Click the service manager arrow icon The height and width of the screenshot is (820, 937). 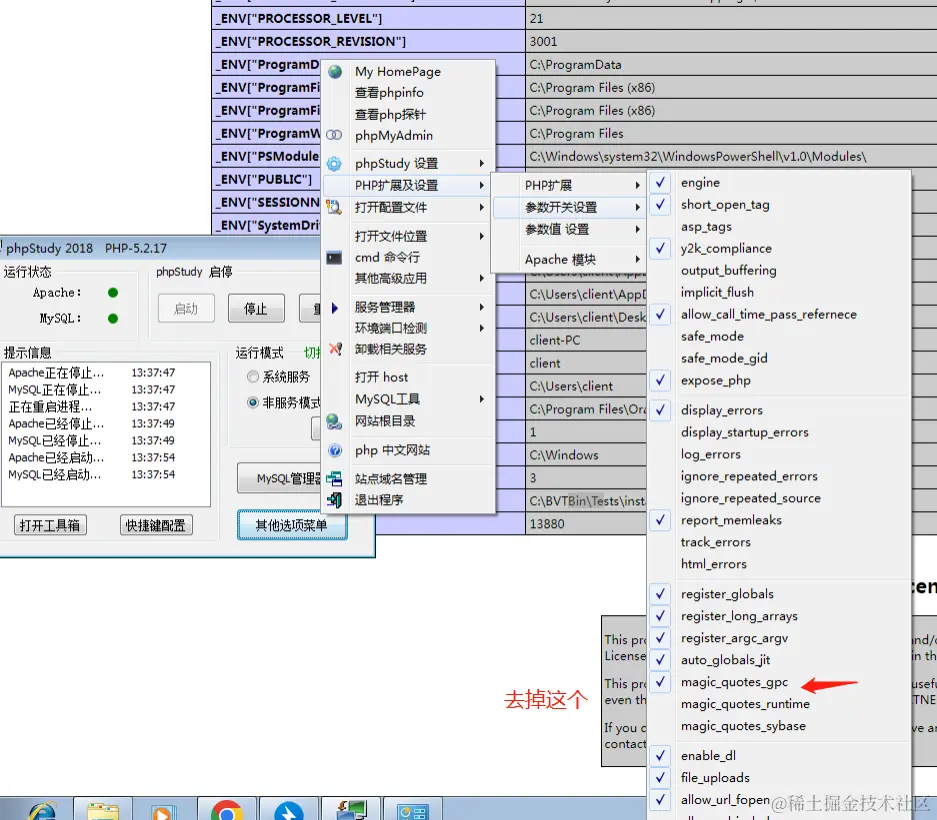(335, 308)
